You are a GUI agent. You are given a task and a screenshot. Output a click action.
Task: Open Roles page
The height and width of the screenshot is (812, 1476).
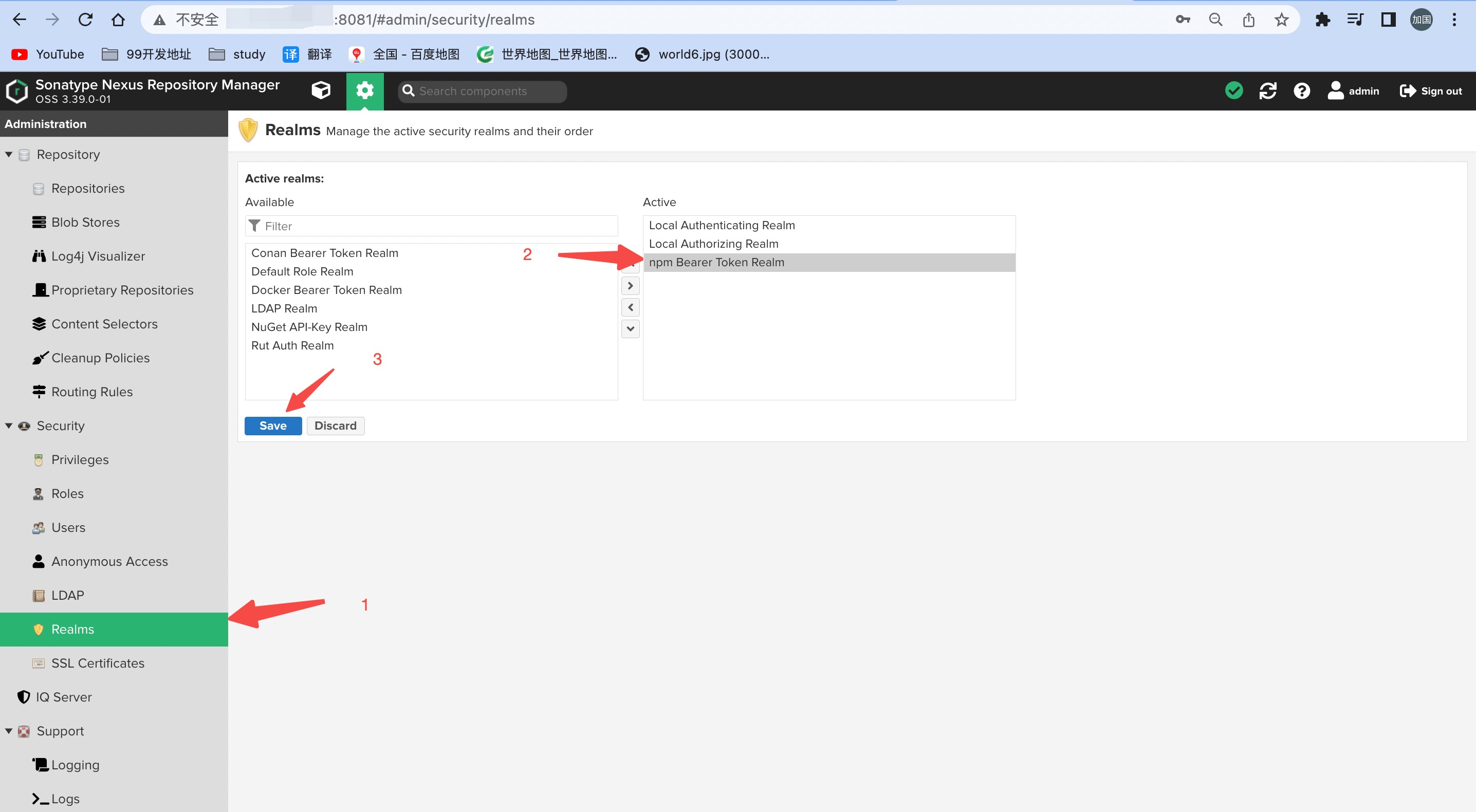coord(114,493)
